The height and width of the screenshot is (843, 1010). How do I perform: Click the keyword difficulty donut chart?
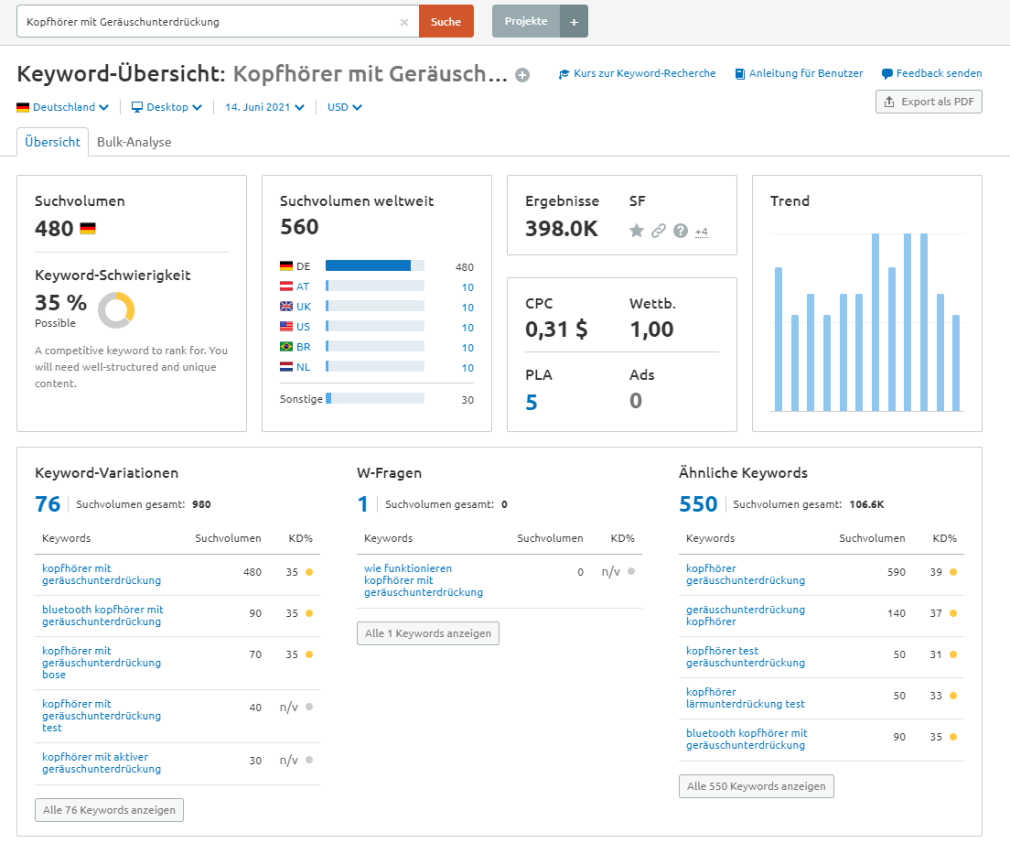click(x=116, y=310)
